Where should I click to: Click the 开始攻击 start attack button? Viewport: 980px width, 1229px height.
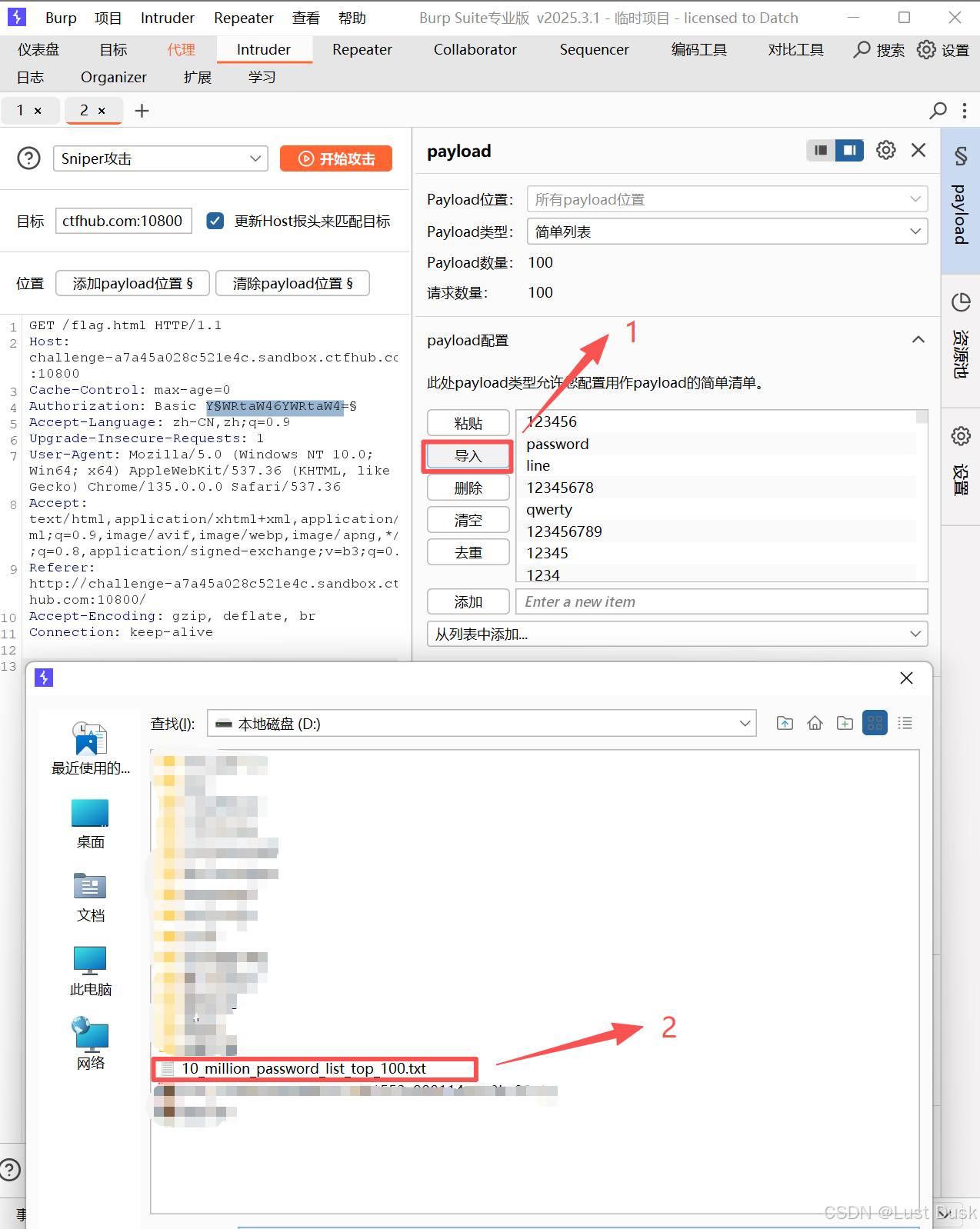[336, 158]
